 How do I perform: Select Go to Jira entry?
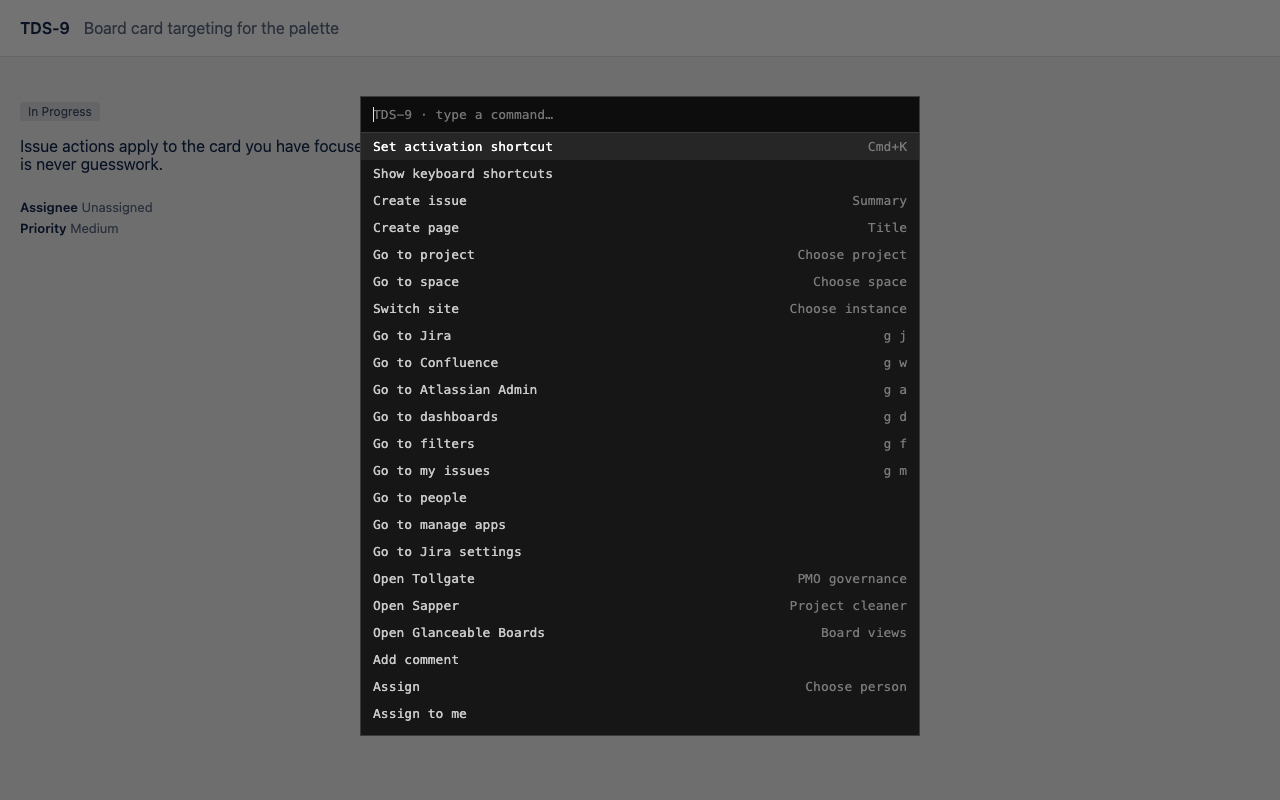click(640, 336)
